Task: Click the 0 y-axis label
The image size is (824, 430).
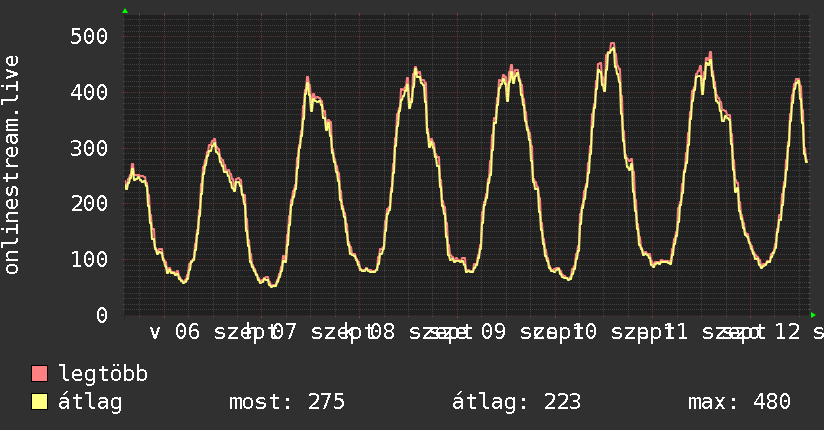Action: click(102, 315)
